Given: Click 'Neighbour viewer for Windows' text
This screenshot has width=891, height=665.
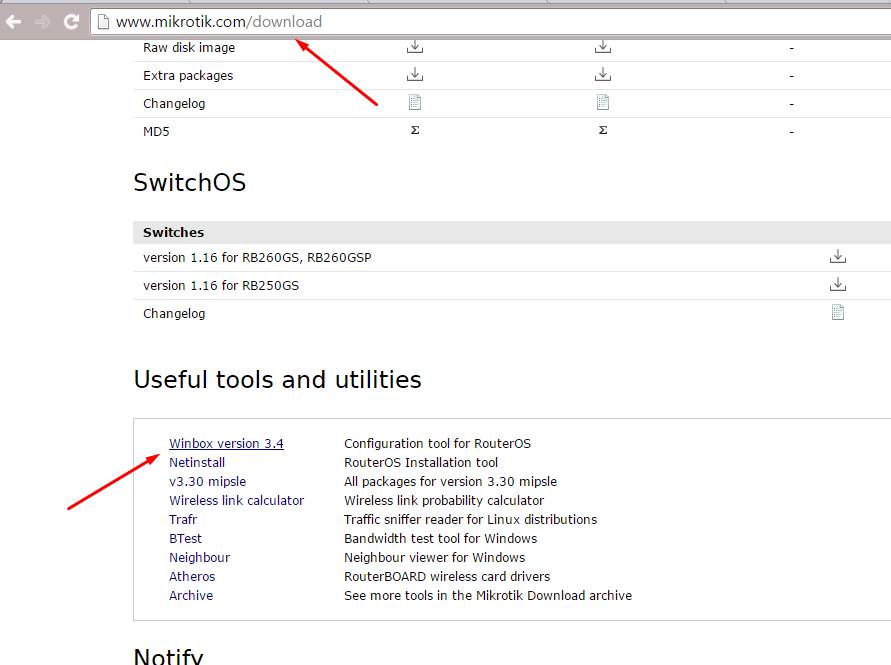Looking at the screenshot, I should [x=434, y=558].
